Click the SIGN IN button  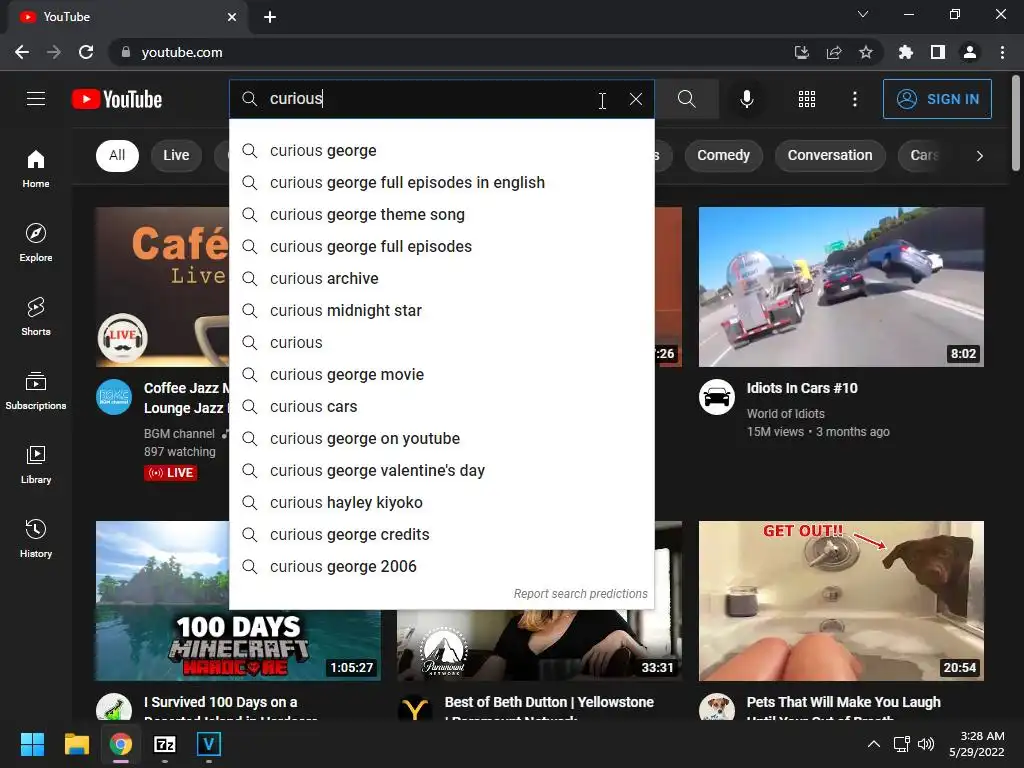(937, 99)
